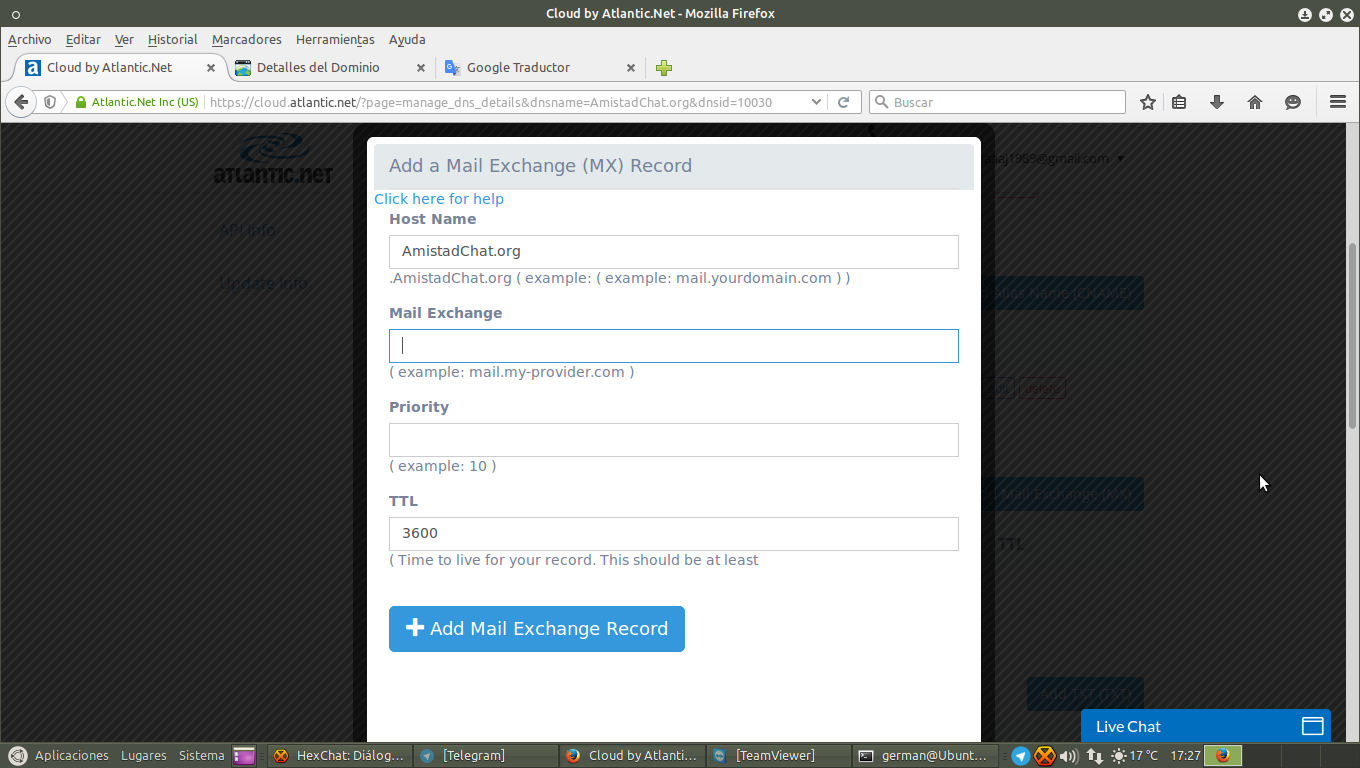
Task: Click the HexChat tray icon
Action: coord(1044,756)
